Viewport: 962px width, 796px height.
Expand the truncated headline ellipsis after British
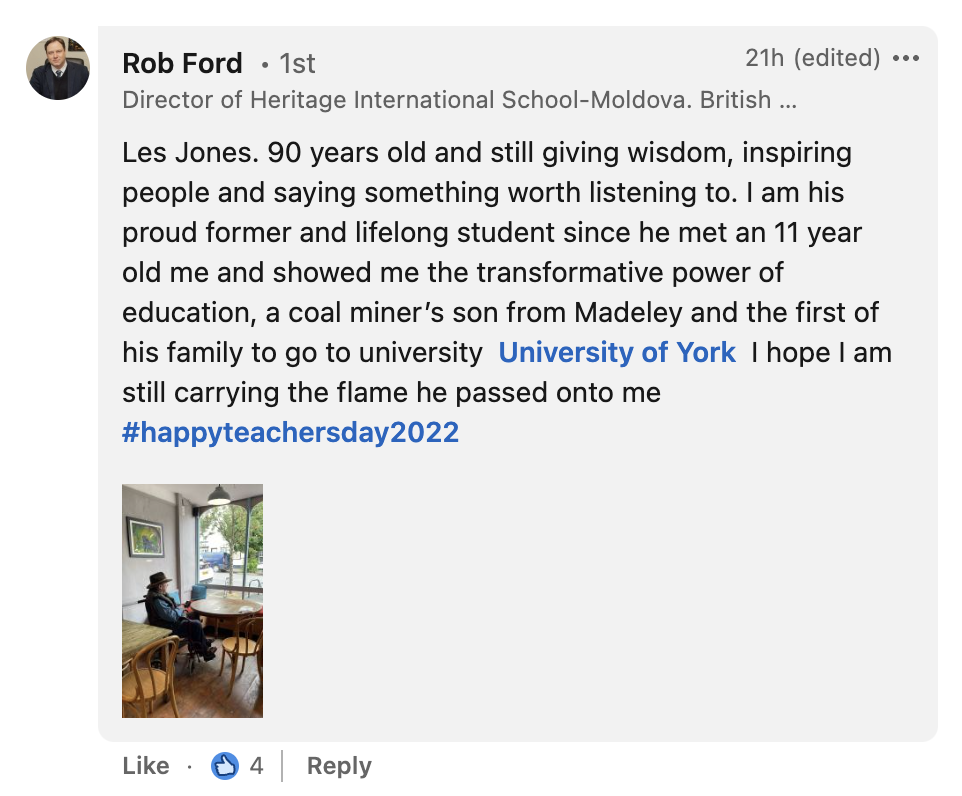(x=788, y=100)
